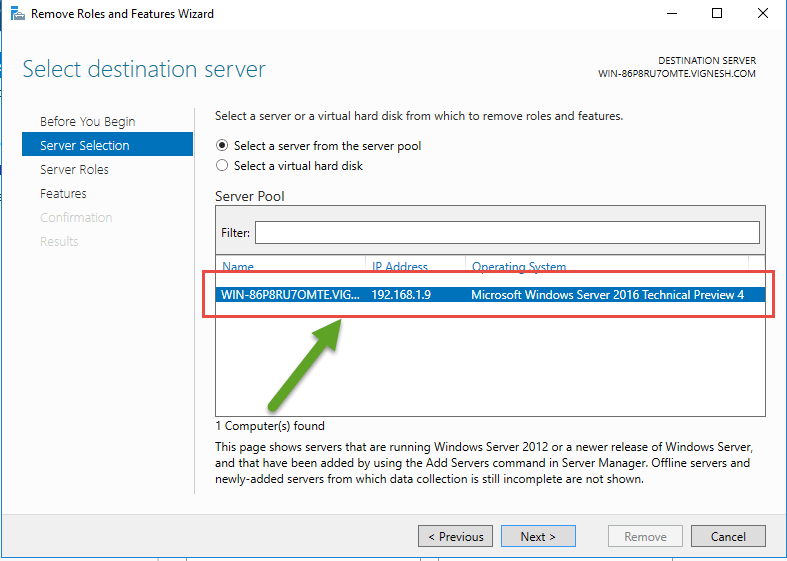The height and width of the screenshot is (561, 787).
Task: Jump to the Features step
Action: pos(63,194)
